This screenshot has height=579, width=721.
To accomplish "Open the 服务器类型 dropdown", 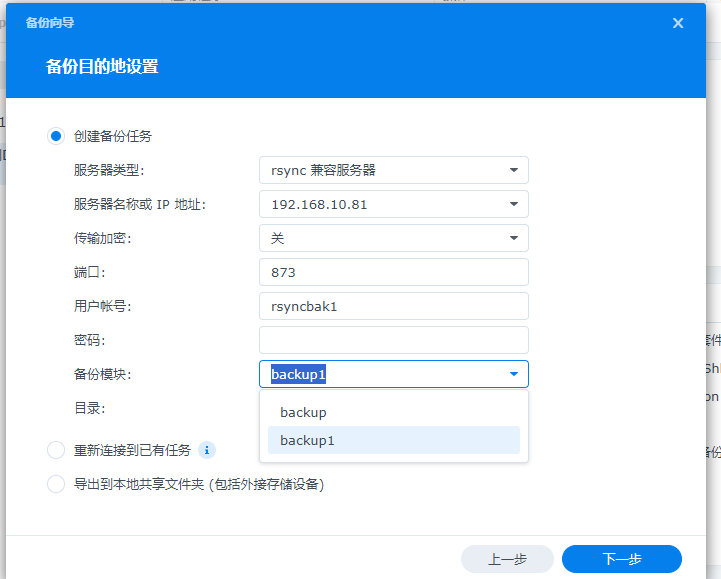I will pos(513,170).
